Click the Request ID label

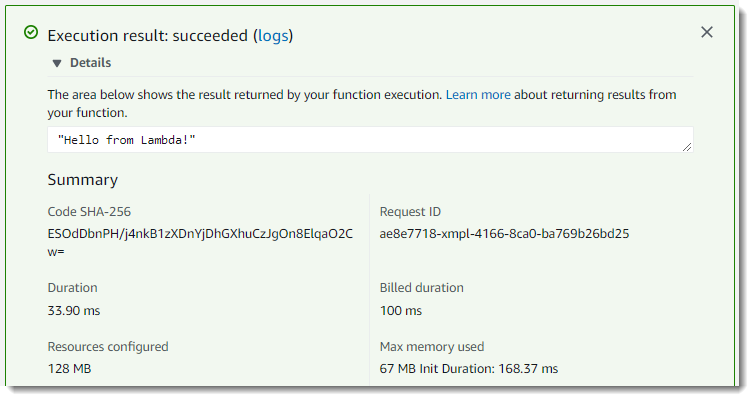tap(410, 212)
